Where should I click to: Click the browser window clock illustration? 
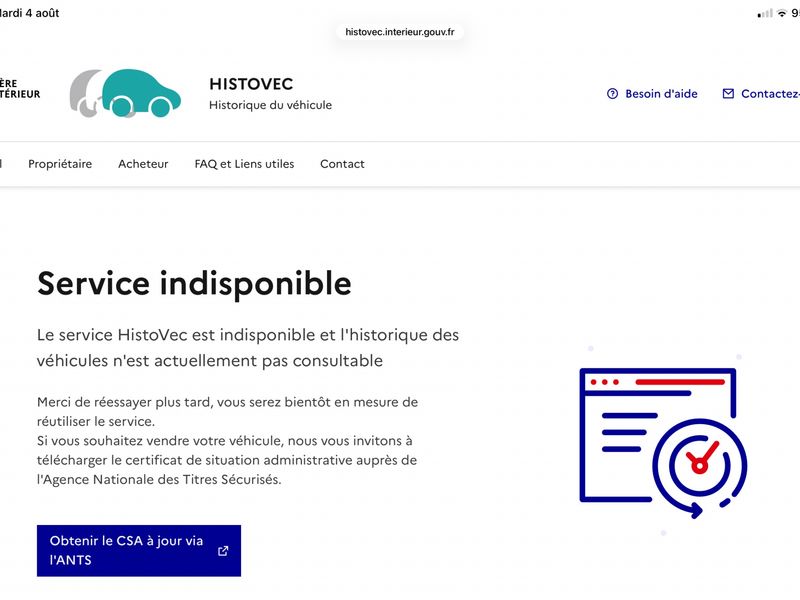(x=663, y=443)
